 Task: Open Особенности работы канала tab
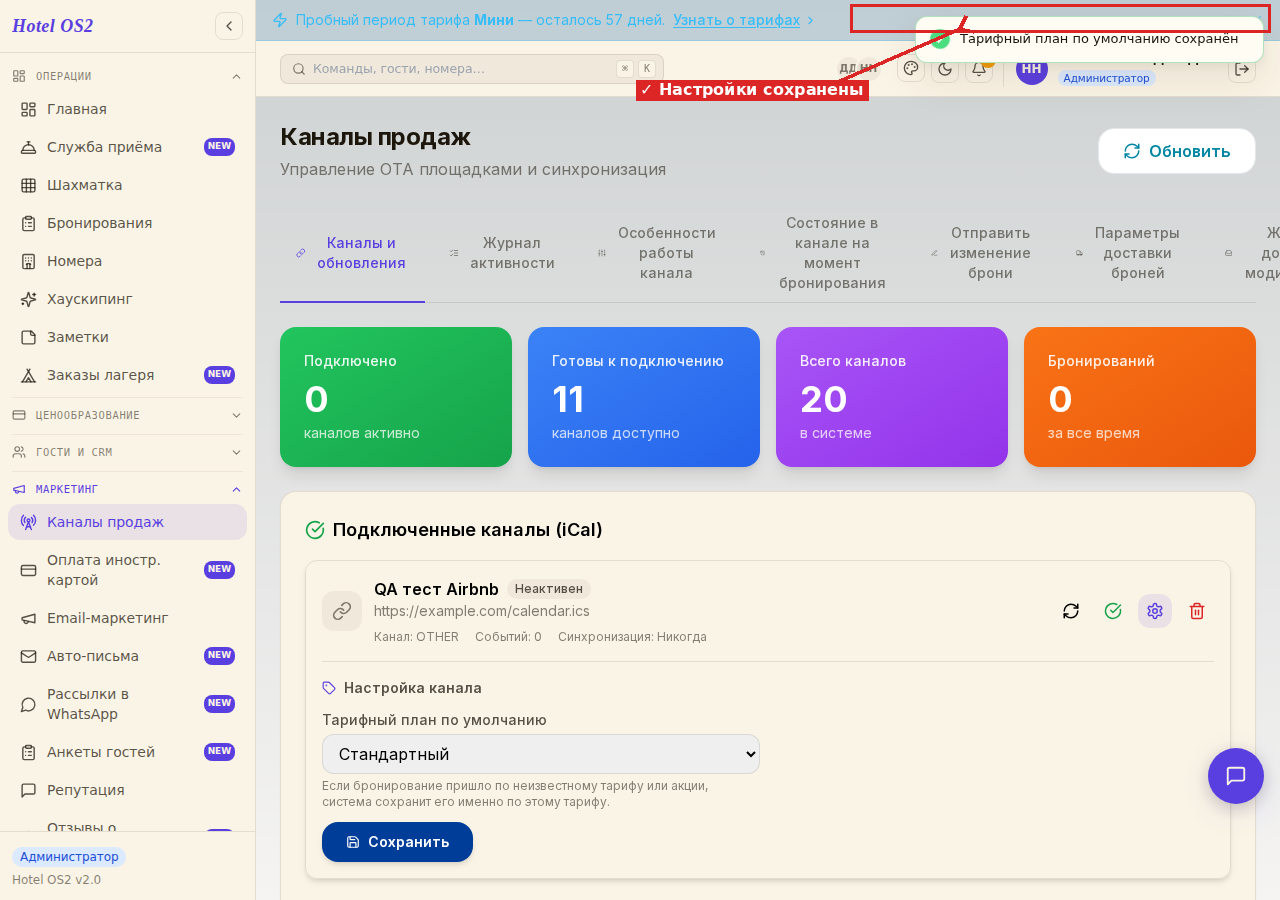(x=657, y=253)
